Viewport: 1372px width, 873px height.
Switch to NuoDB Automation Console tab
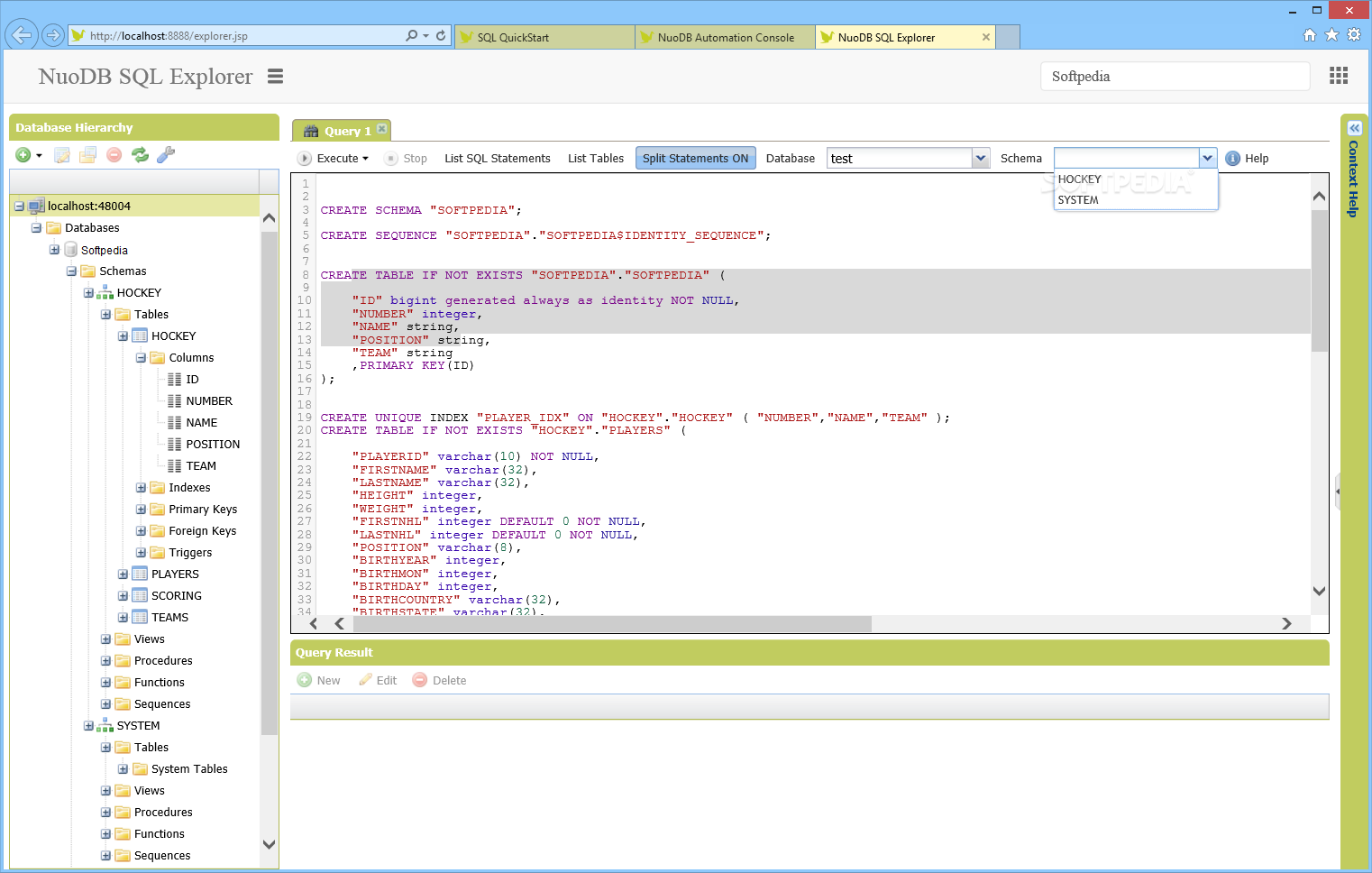(725, 37)
